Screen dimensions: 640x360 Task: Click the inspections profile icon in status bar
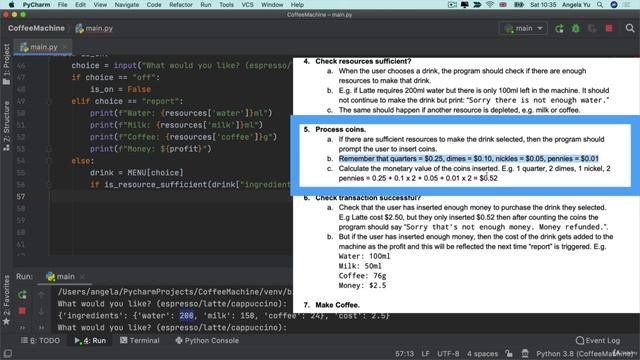525,353
